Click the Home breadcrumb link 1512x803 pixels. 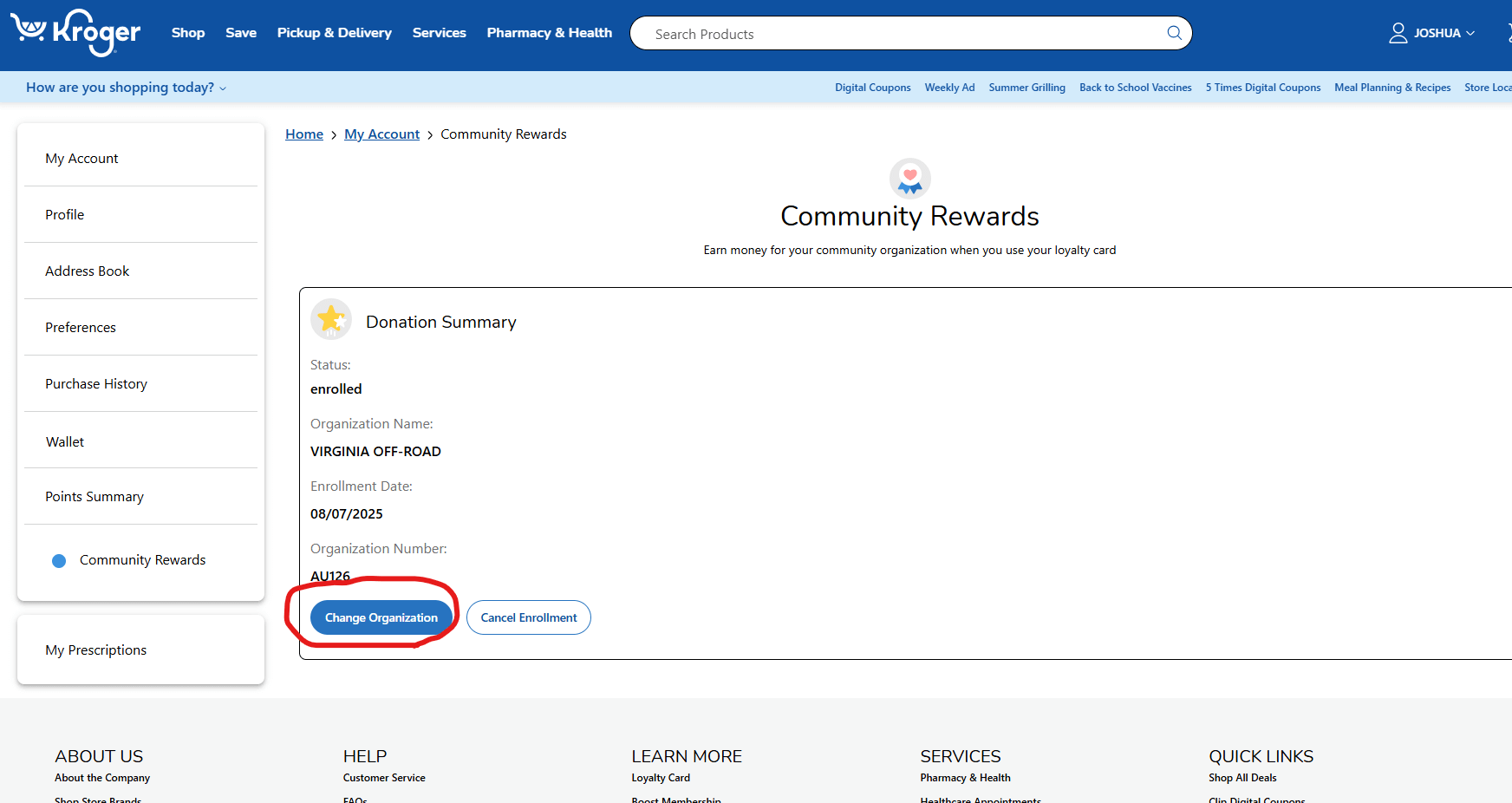[x=304, y=134]
